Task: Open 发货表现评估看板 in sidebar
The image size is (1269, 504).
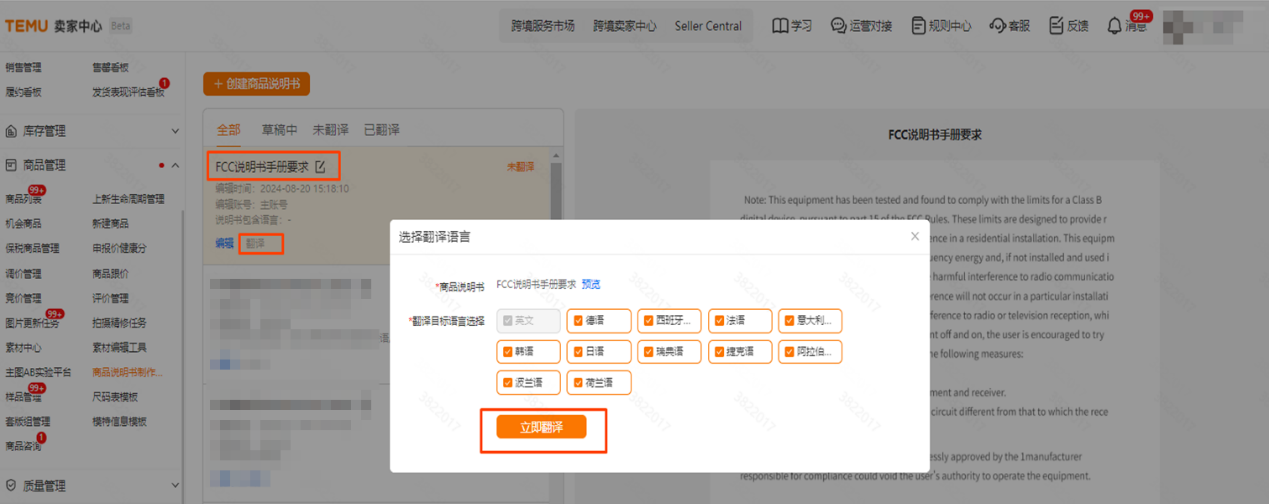Action: (x=128, y=92)
